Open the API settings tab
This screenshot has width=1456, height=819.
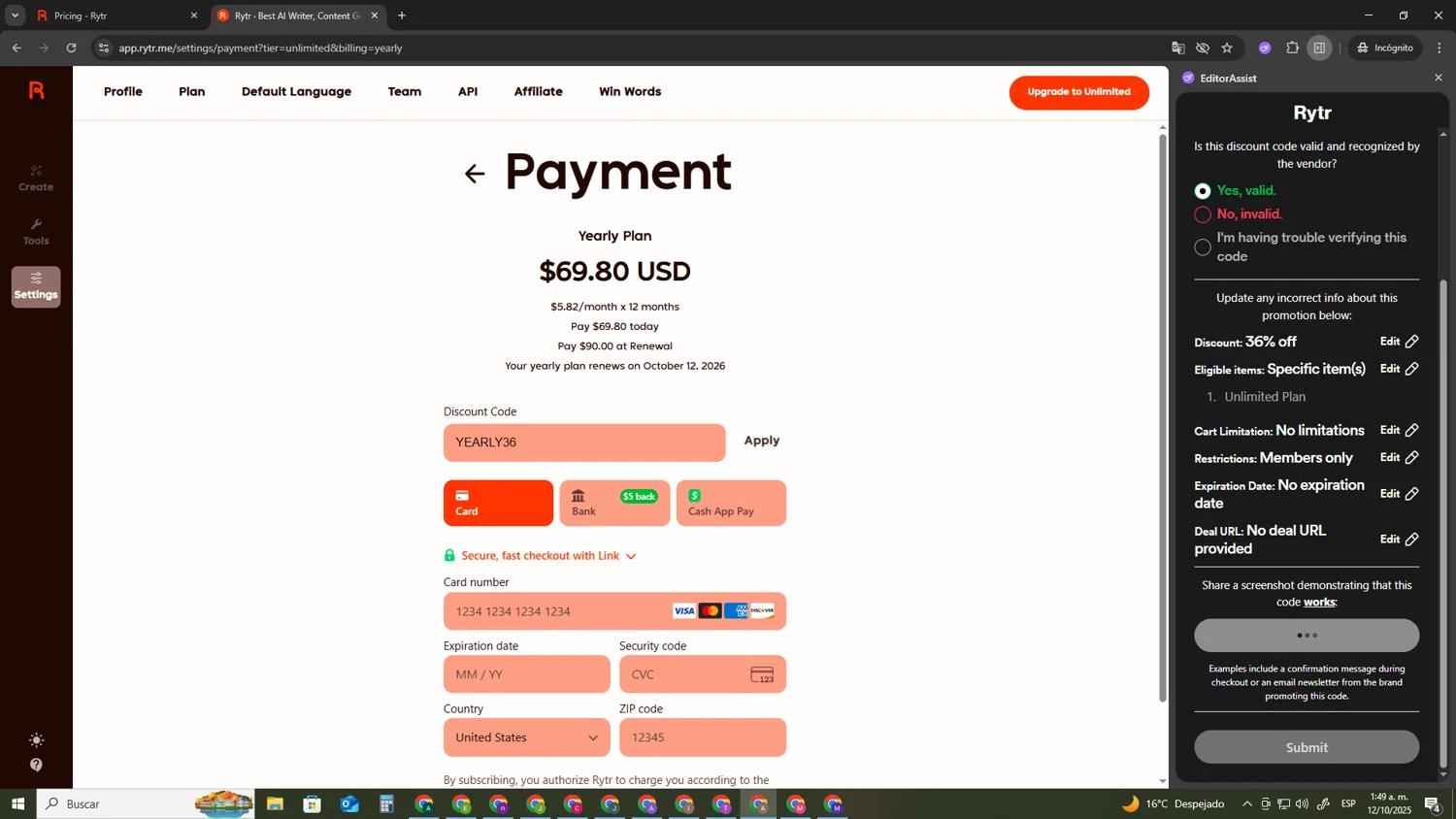(x=468, y=92)
